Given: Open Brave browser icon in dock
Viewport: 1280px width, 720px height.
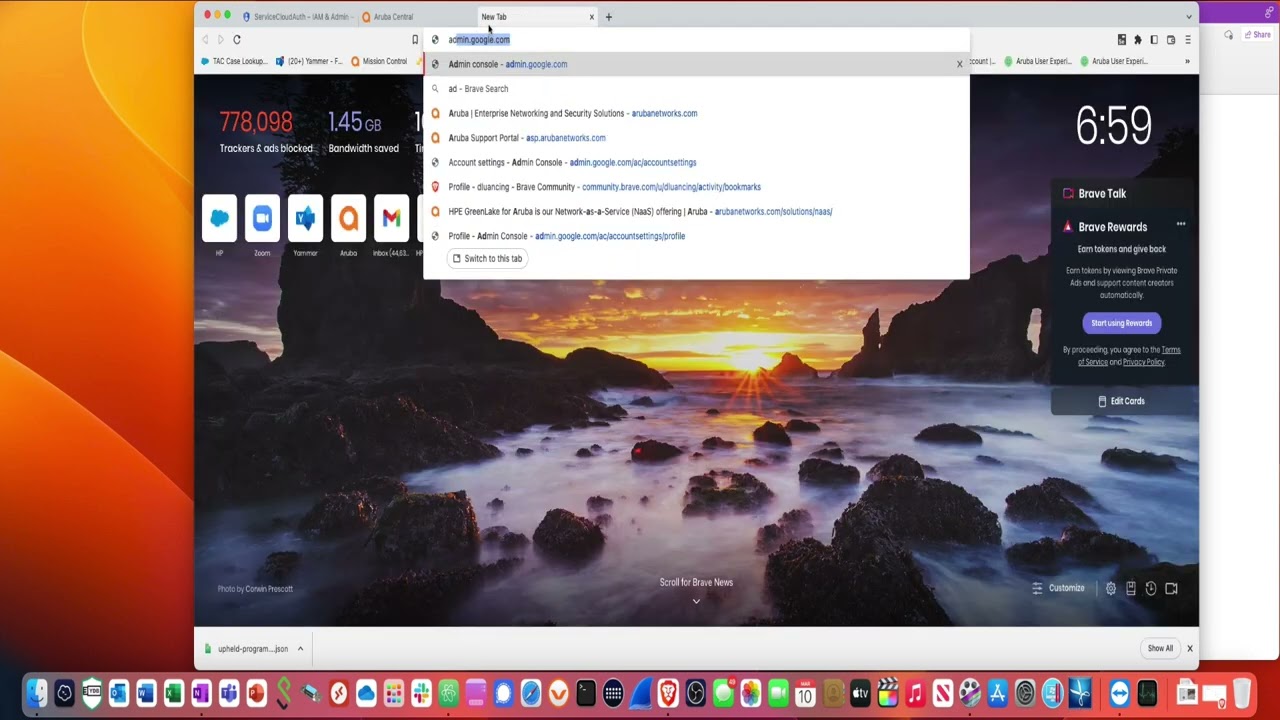Looking at the screenshot, I should click(x=668, y=692).
